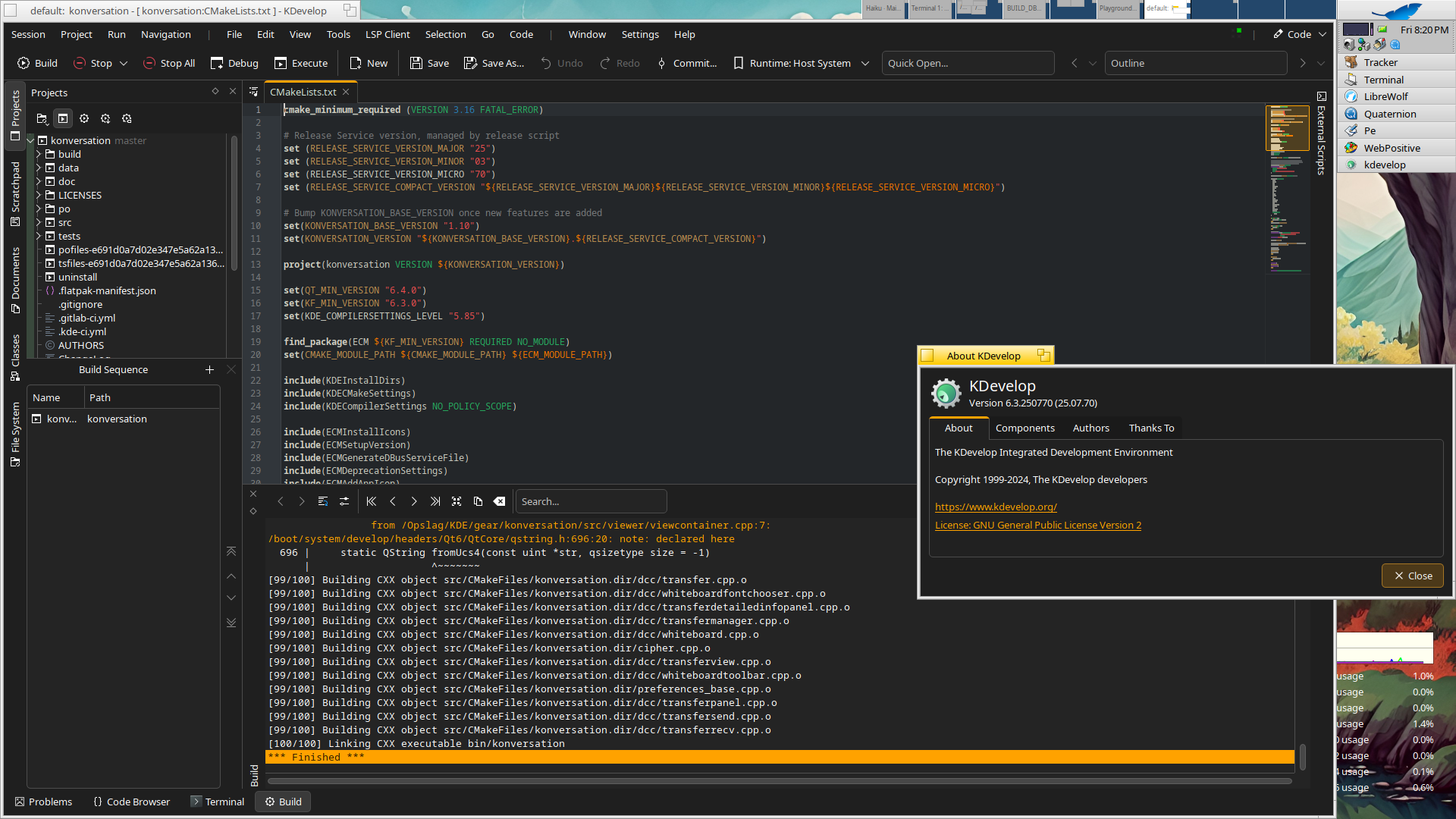Click first gear build icon in Projects toolbar

click(x=84, y=118)
